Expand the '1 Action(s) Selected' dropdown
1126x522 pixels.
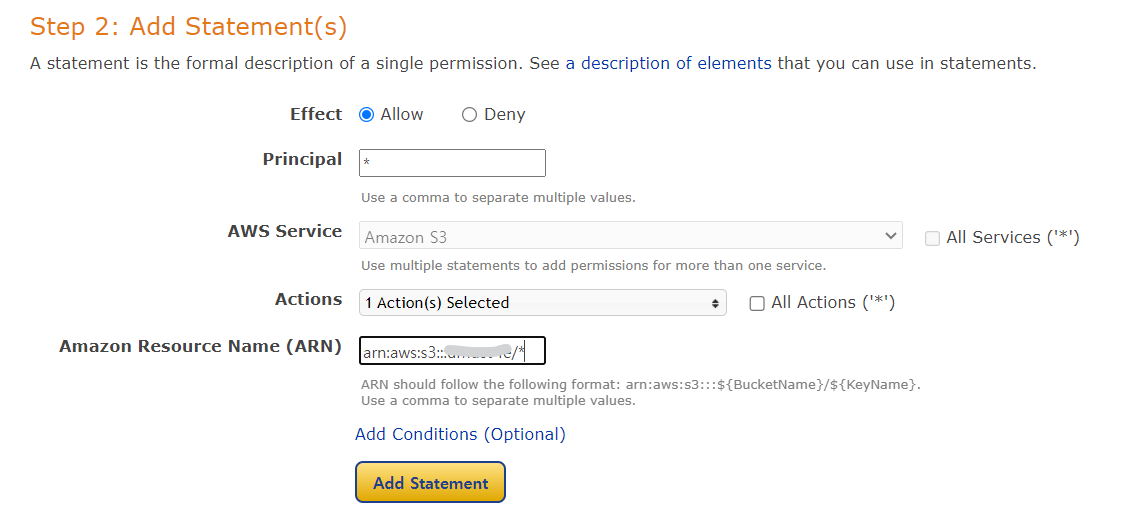tap(542, 303)
